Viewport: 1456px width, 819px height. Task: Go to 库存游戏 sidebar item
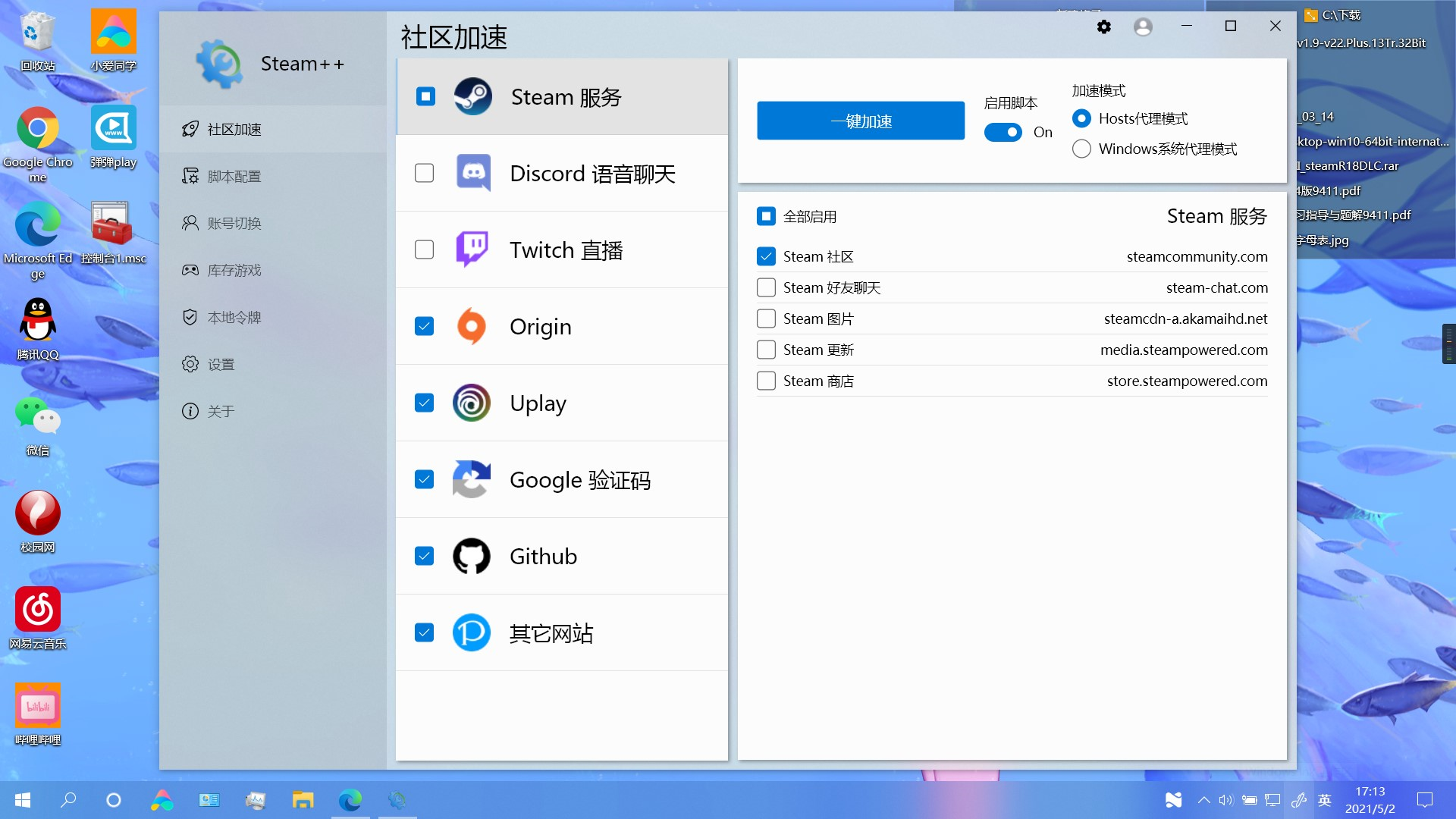[x=234, y=271]
